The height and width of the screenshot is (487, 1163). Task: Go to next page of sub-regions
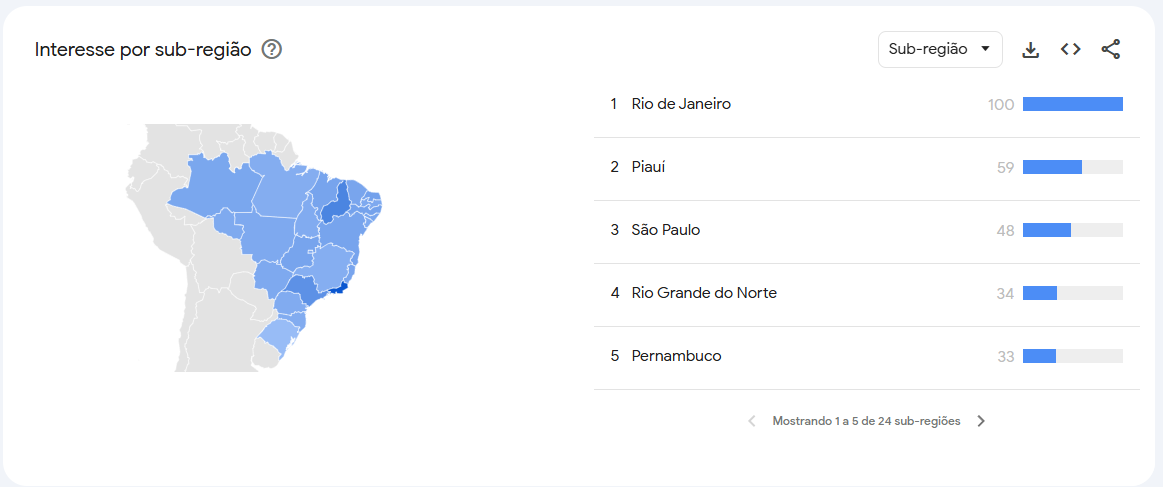tap(981, 421)
